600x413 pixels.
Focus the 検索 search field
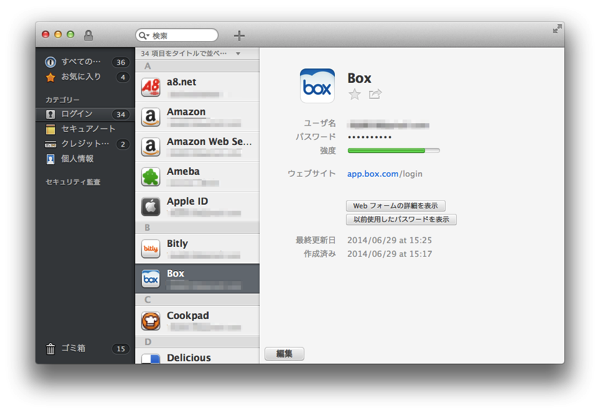pos(177,35)
